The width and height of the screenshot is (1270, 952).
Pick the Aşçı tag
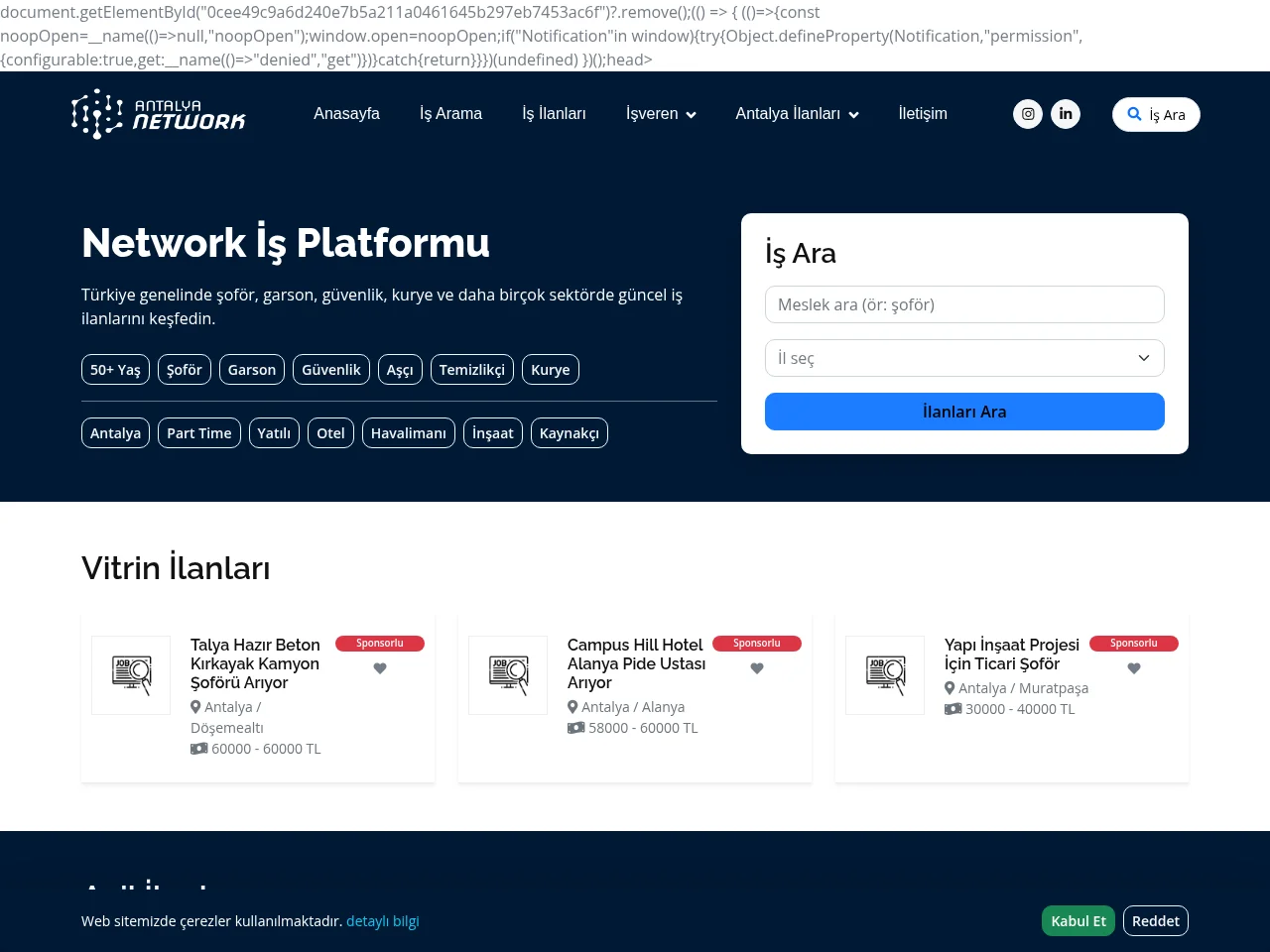[x=400, y=370]
